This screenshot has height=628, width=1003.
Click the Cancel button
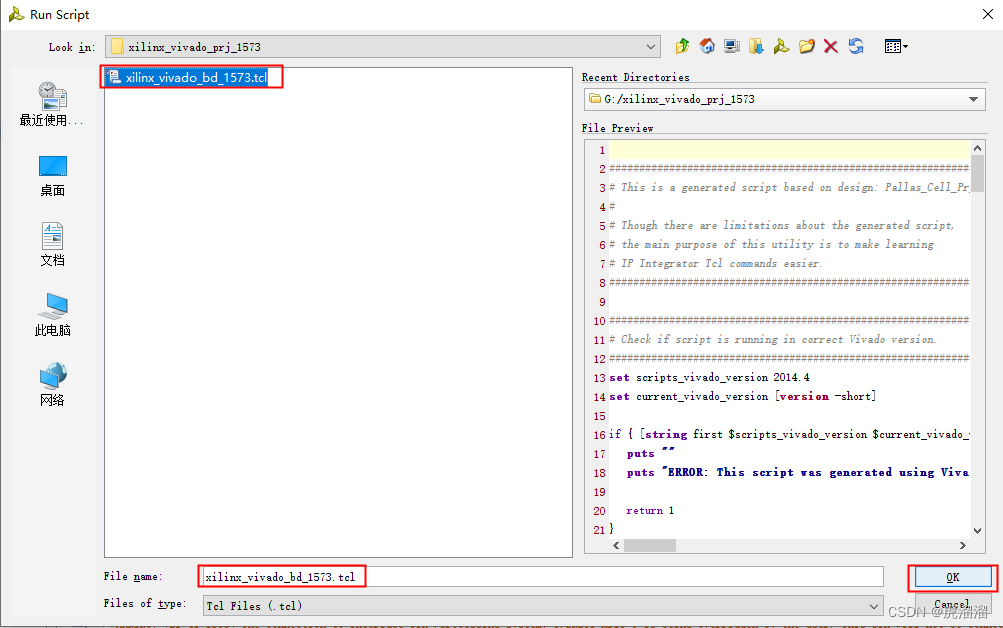950,604
